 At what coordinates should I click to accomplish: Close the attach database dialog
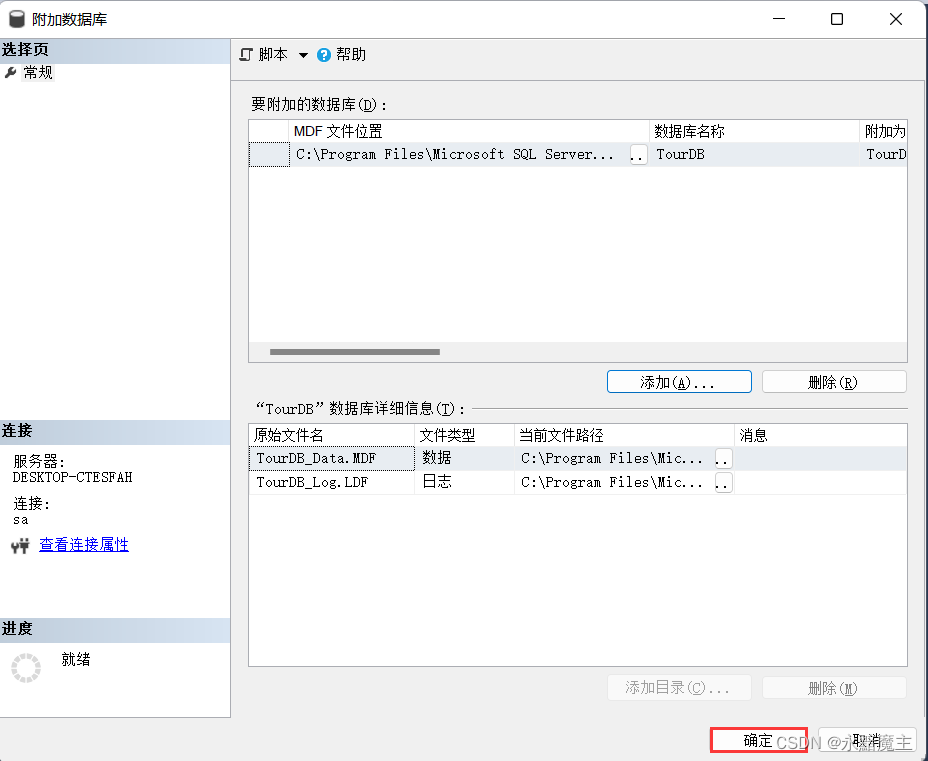tap(896, 19)
